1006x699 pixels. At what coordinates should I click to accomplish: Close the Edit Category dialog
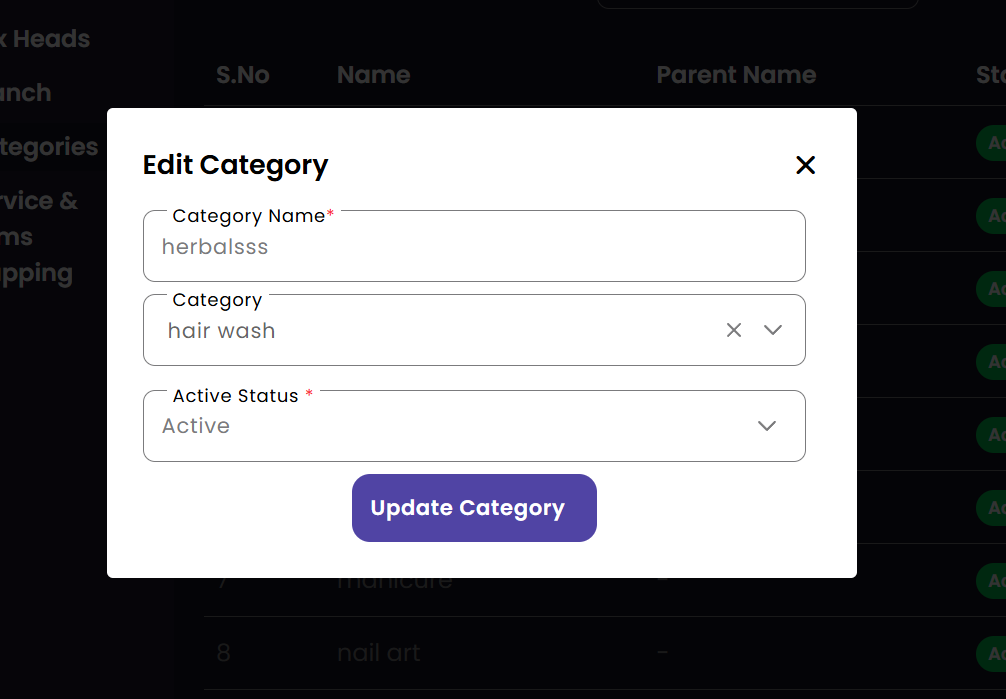(x=805, y=166)
